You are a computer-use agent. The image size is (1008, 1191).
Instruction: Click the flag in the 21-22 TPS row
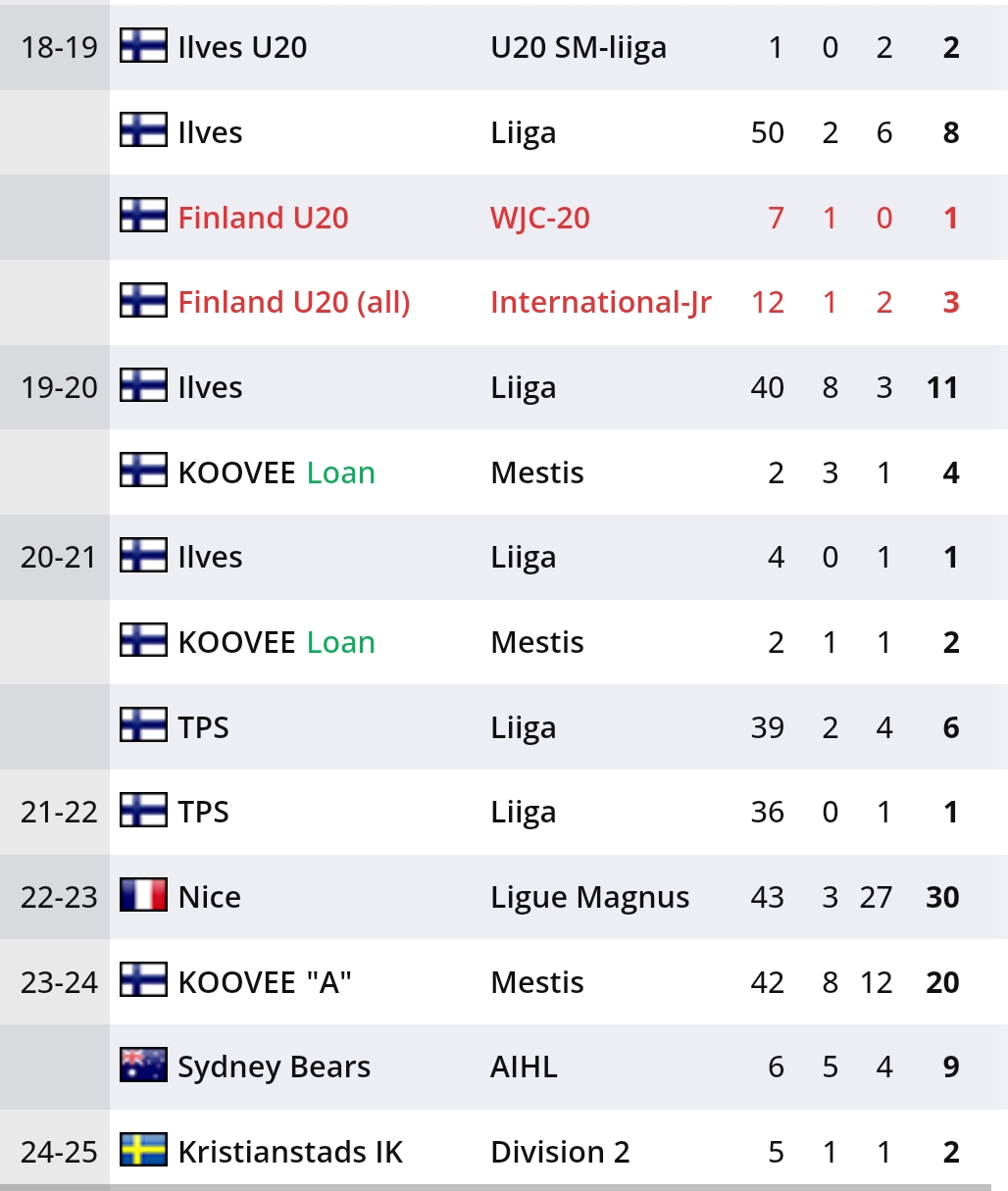click(x=143, y=811)
